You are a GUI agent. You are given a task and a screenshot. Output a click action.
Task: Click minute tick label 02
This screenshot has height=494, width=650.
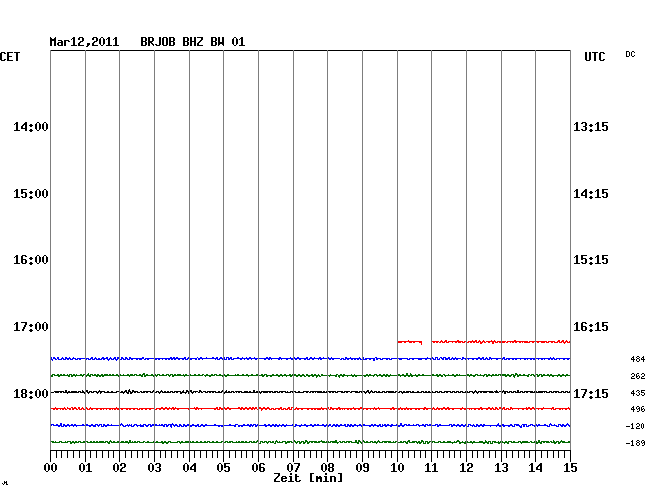pyautogui.click(x=119, y=468)
